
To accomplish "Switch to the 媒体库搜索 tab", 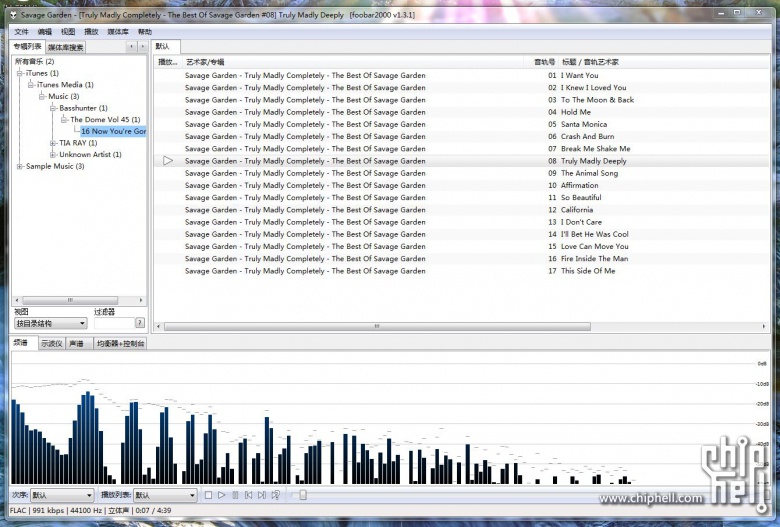I will point(66,48).
